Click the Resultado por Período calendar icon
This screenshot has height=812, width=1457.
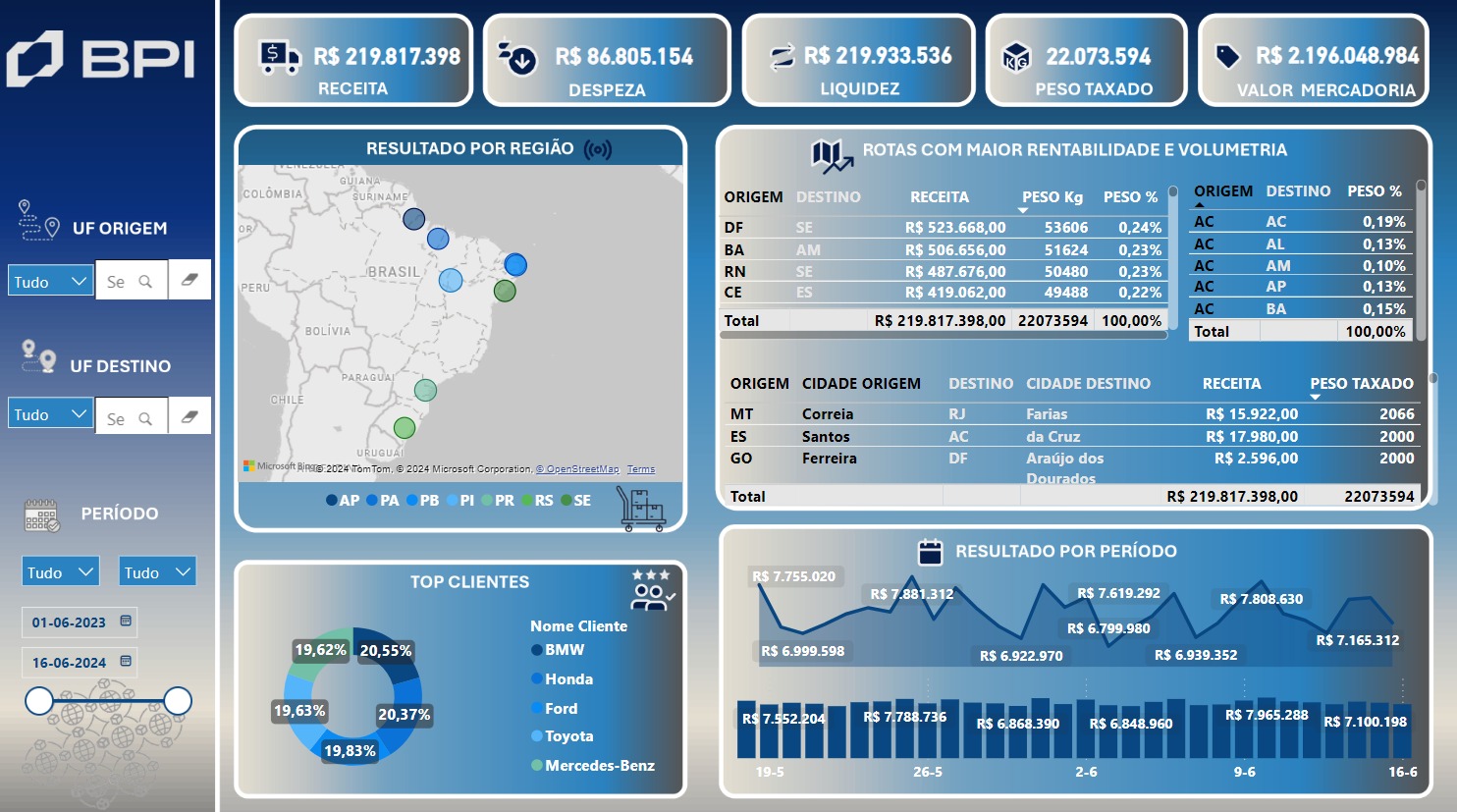click(930, 552)
